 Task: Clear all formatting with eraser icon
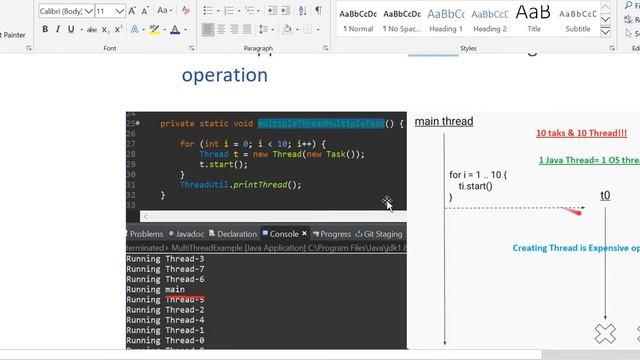185,11
